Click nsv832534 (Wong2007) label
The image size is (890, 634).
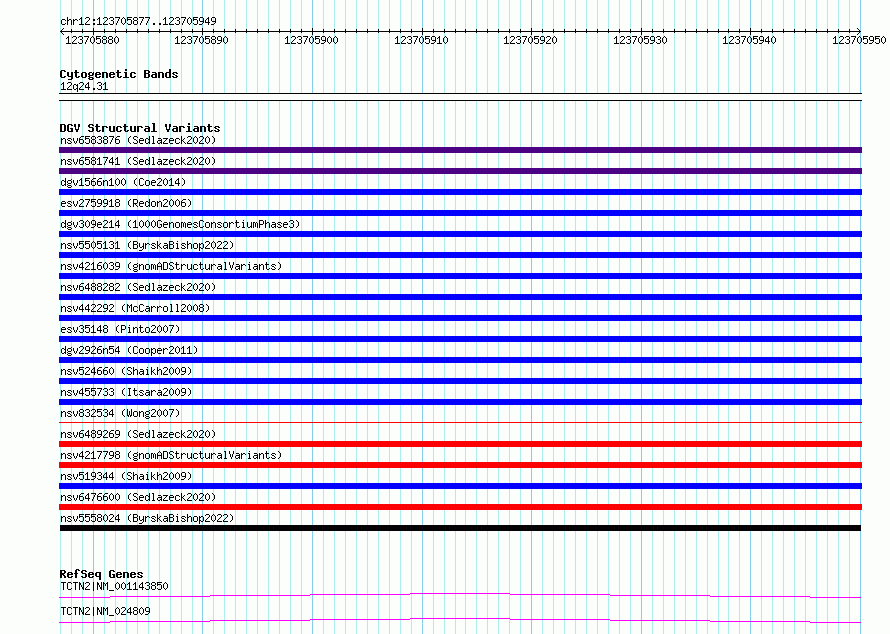click(120, 413)
